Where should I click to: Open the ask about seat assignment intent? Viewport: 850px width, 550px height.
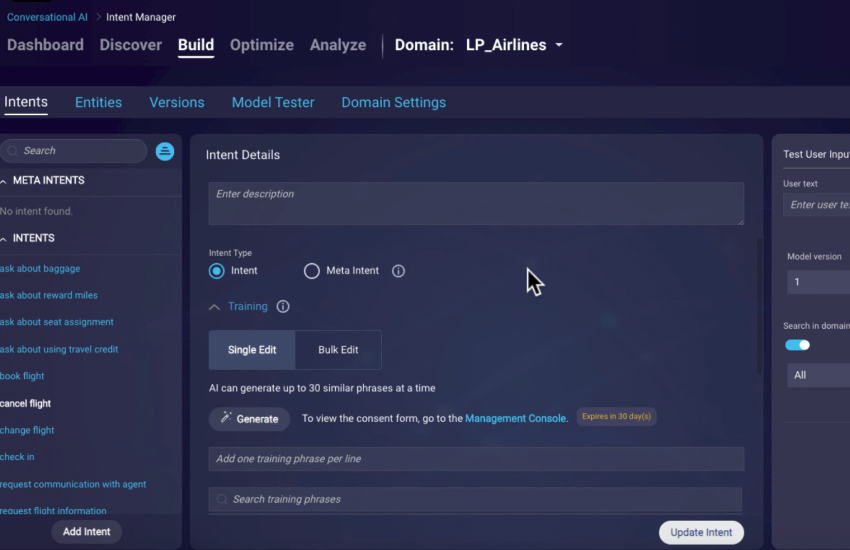57,322
